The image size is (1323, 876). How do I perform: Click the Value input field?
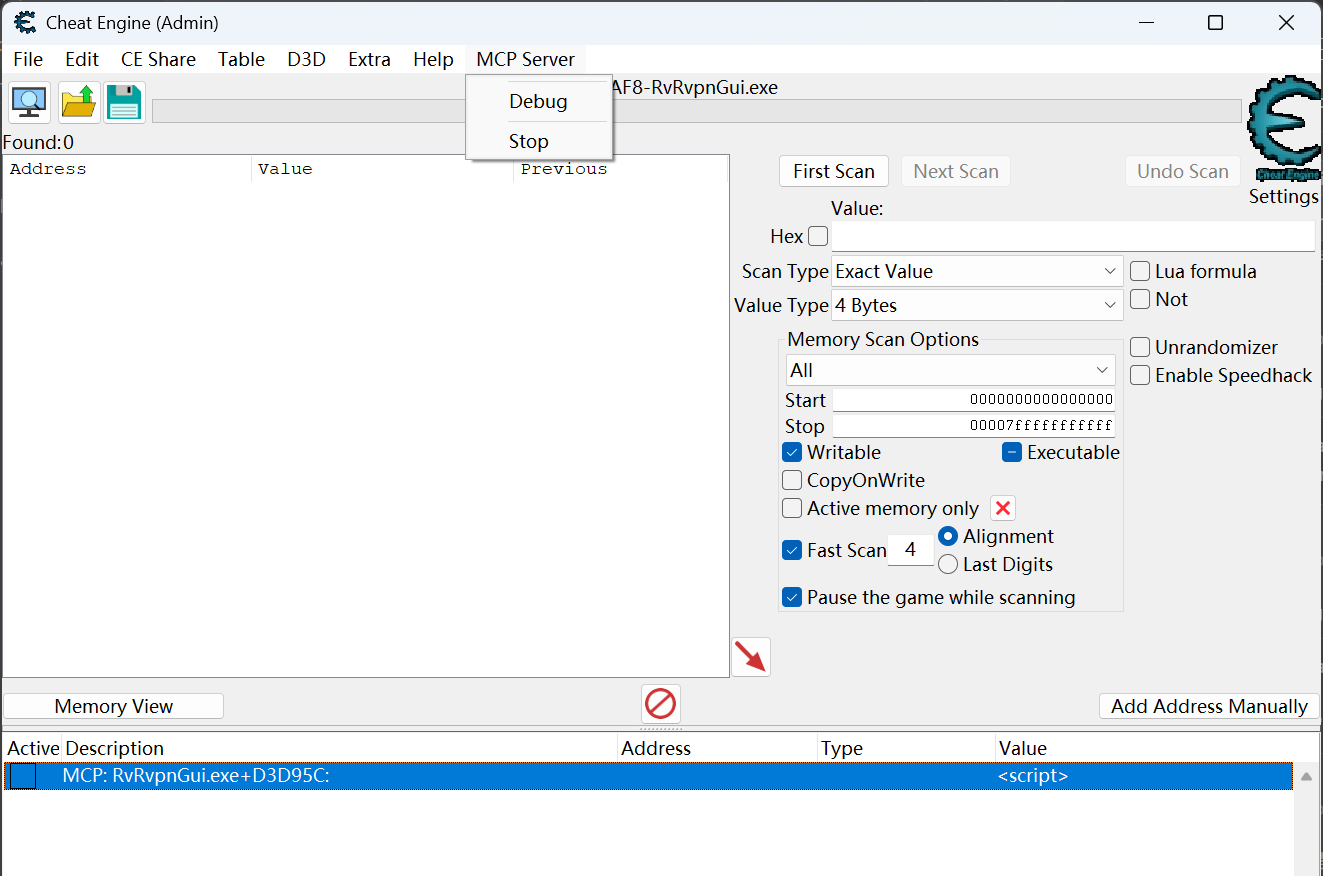[1073, 237]
